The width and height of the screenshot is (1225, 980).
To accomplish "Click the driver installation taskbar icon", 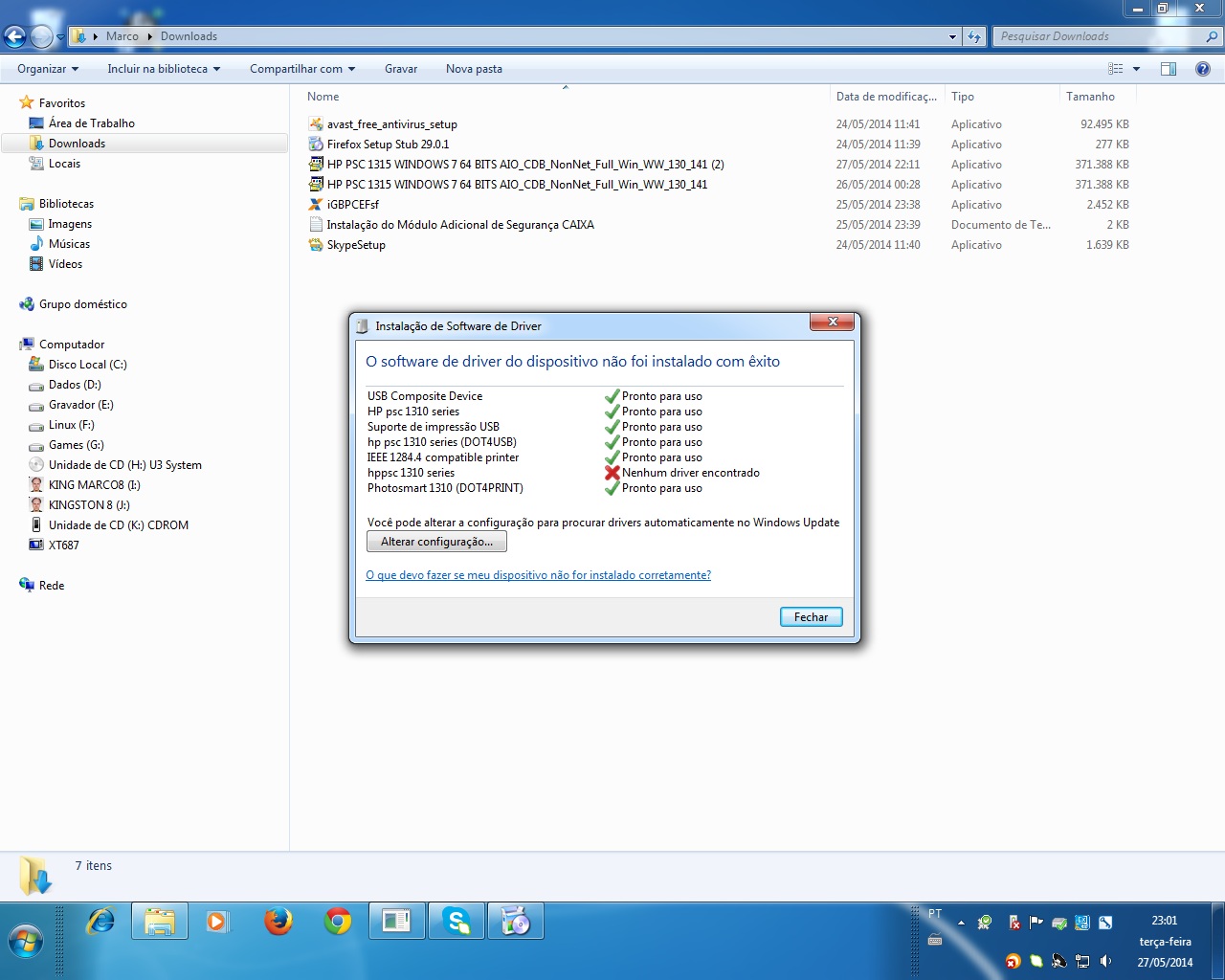I will [516, 922].
